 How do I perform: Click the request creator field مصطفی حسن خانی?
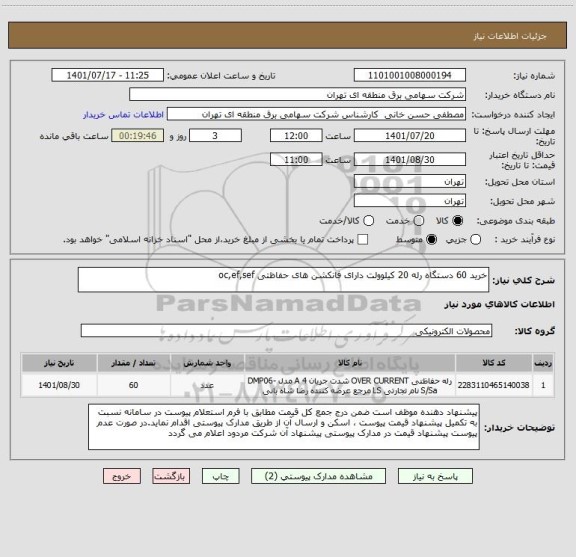pos(316,114)
